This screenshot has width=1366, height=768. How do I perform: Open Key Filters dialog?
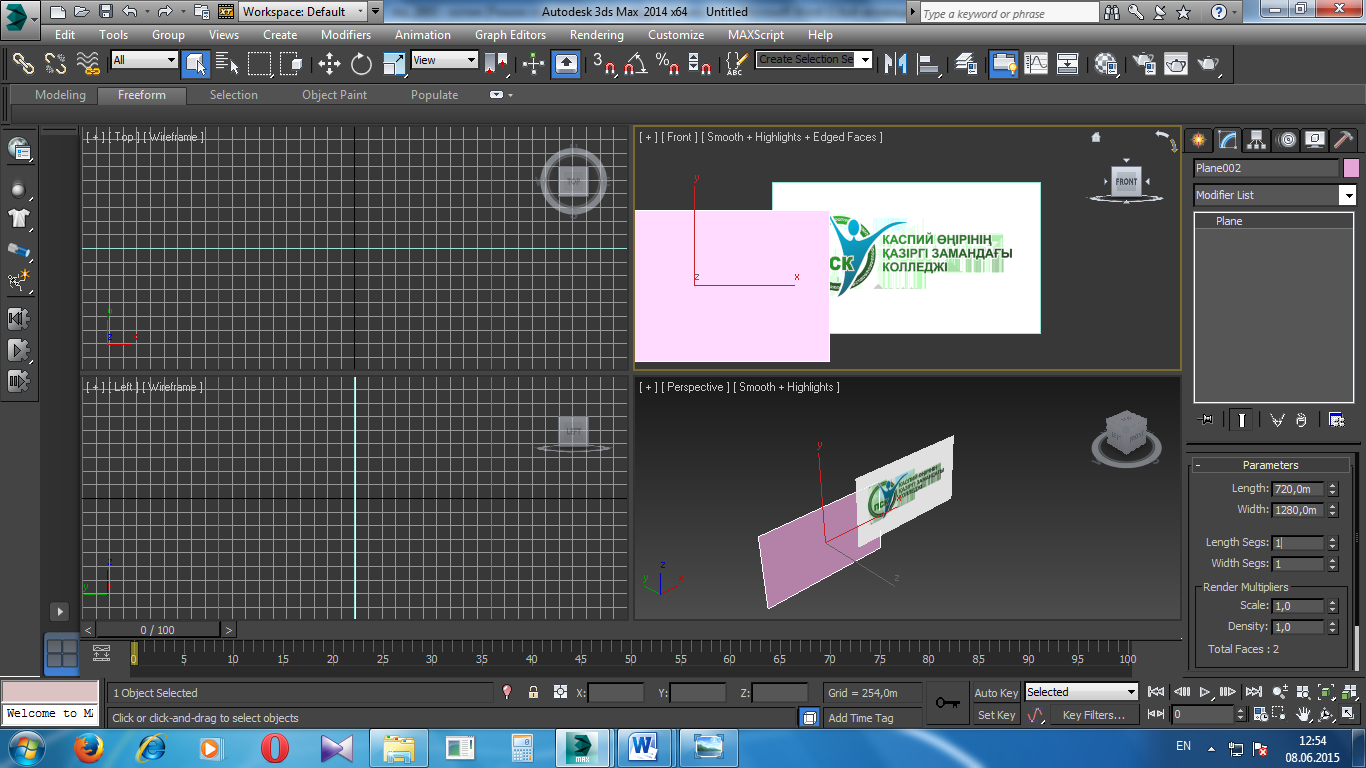[1093, 715]
